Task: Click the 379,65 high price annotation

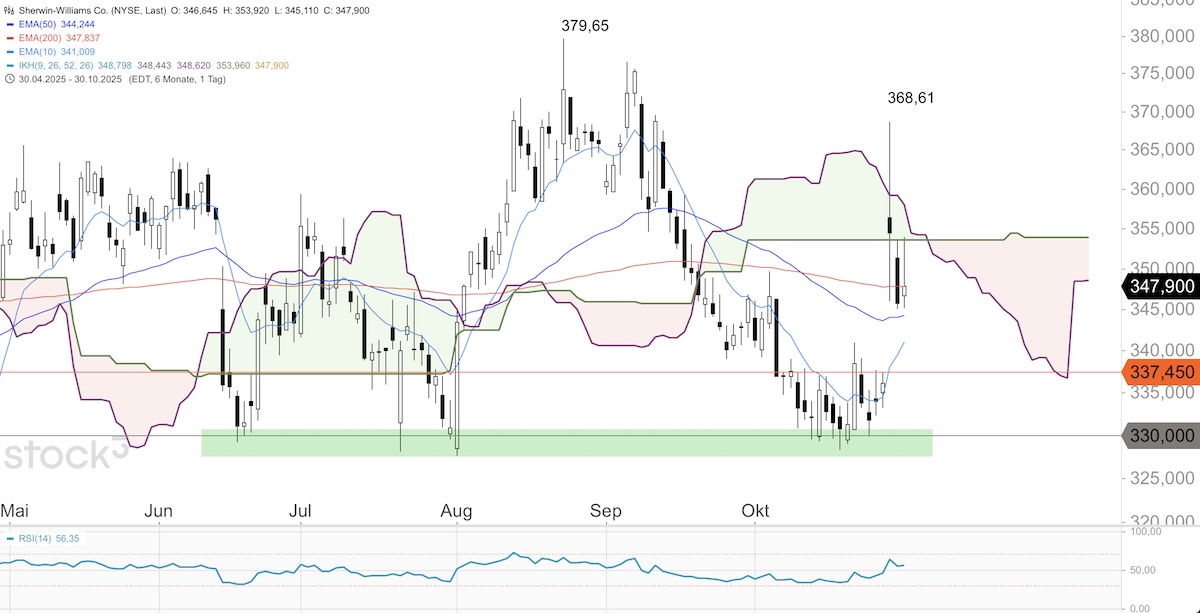Action: (x=585, y=26)
